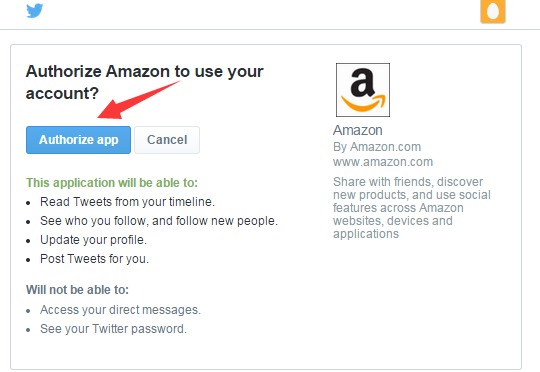Screen dimensions: 540x372
Task: Cancel the authorization request
Action: [167, 140]
